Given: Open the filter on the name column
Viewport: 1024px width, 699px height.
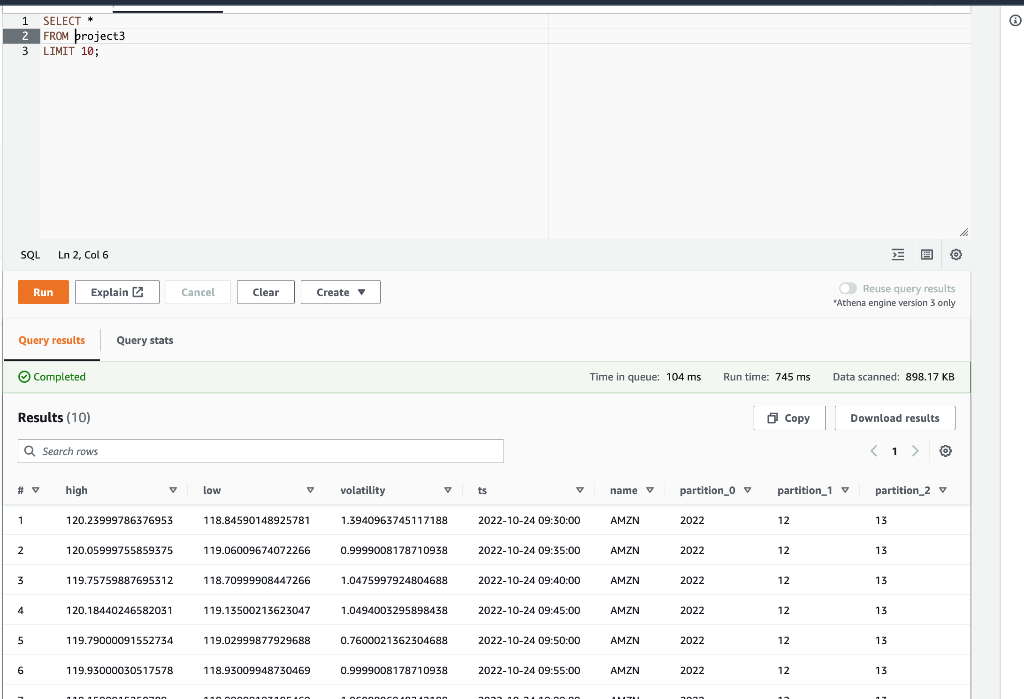Looking at the screenshot, I should coord(649,490).
